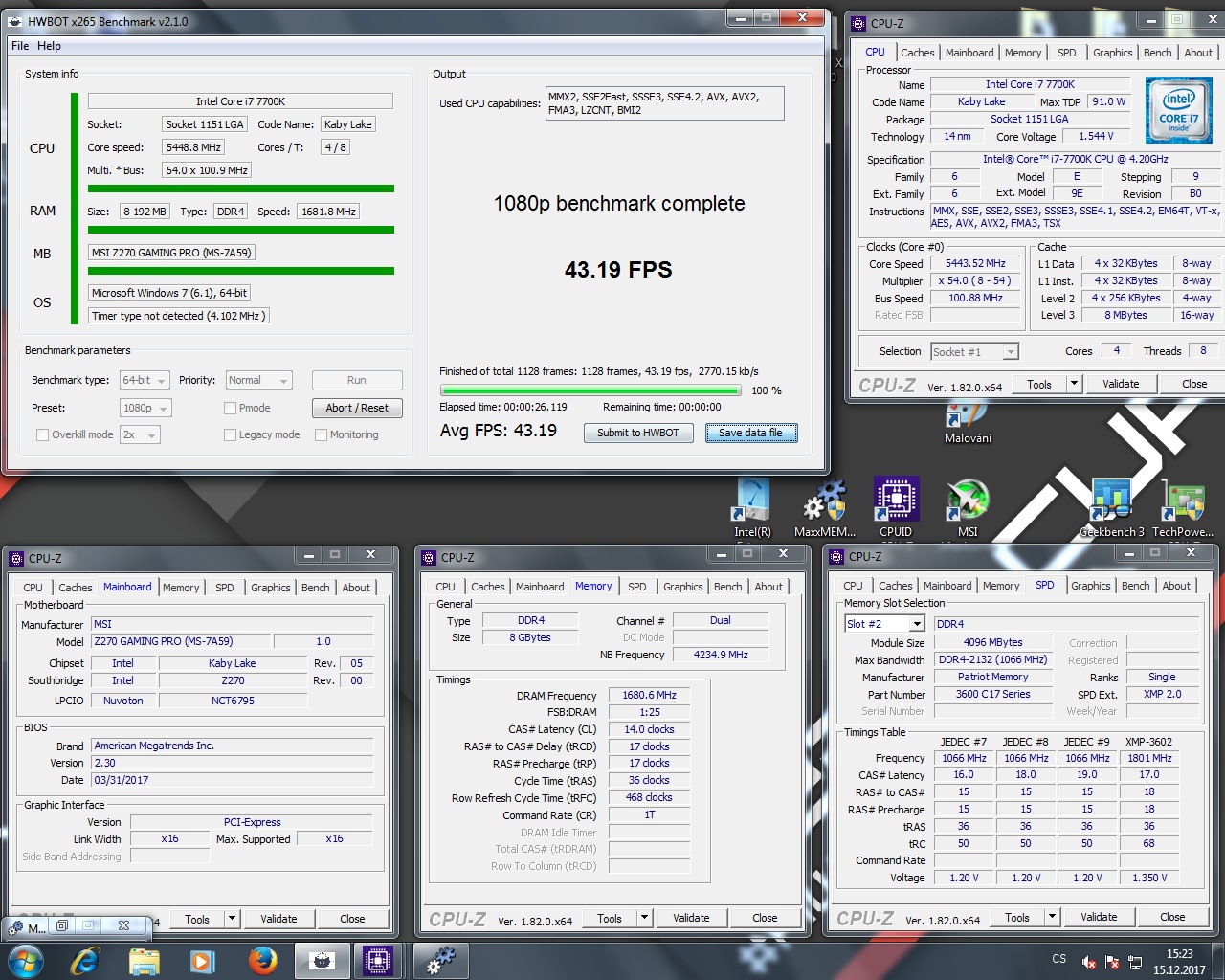Click the Action Center flag tray icon
This screenshot has height=980, width=1225.
click(x=1112, y=962)
